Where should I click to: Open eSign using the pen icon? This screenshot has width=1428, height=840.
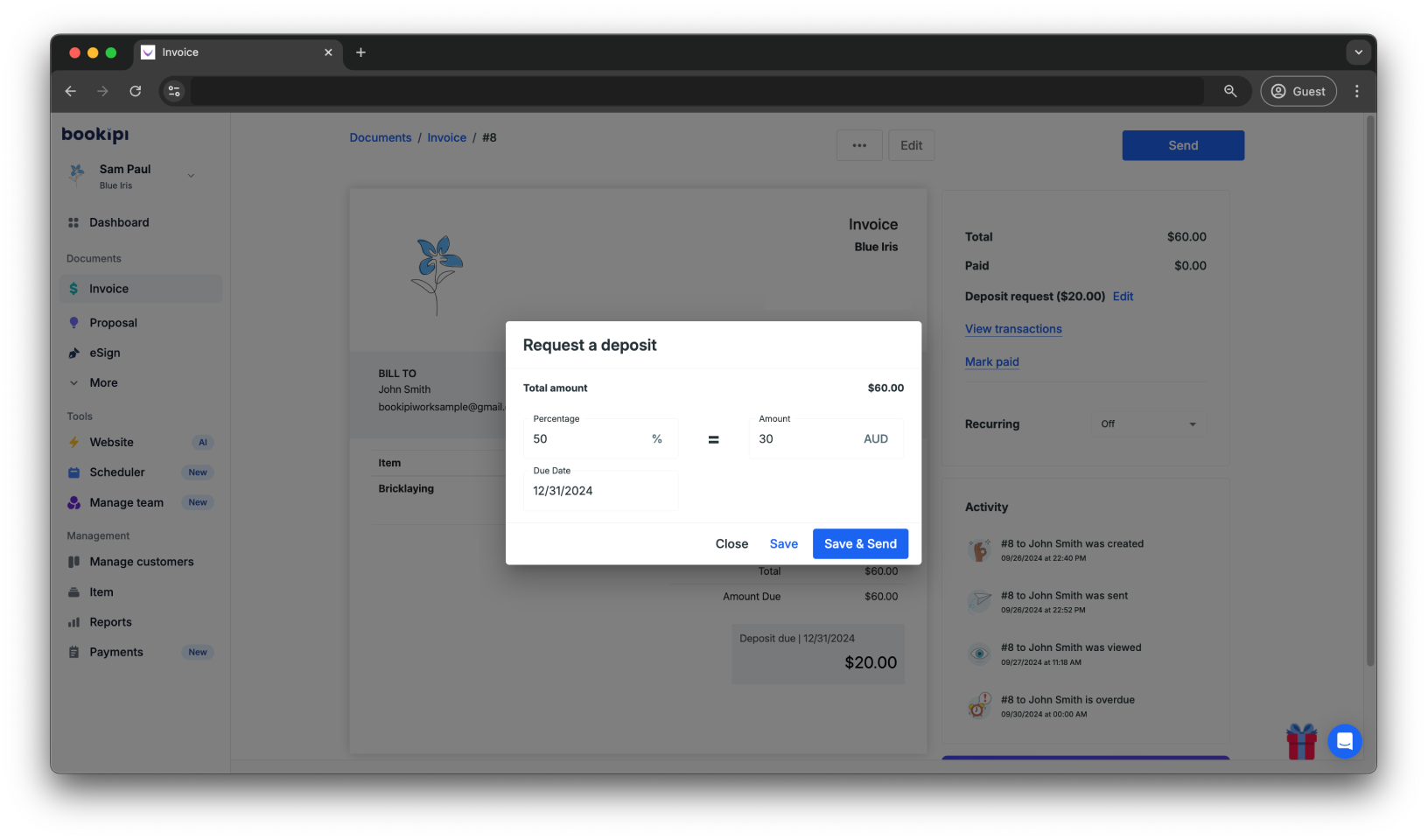(x=74, y=353)
